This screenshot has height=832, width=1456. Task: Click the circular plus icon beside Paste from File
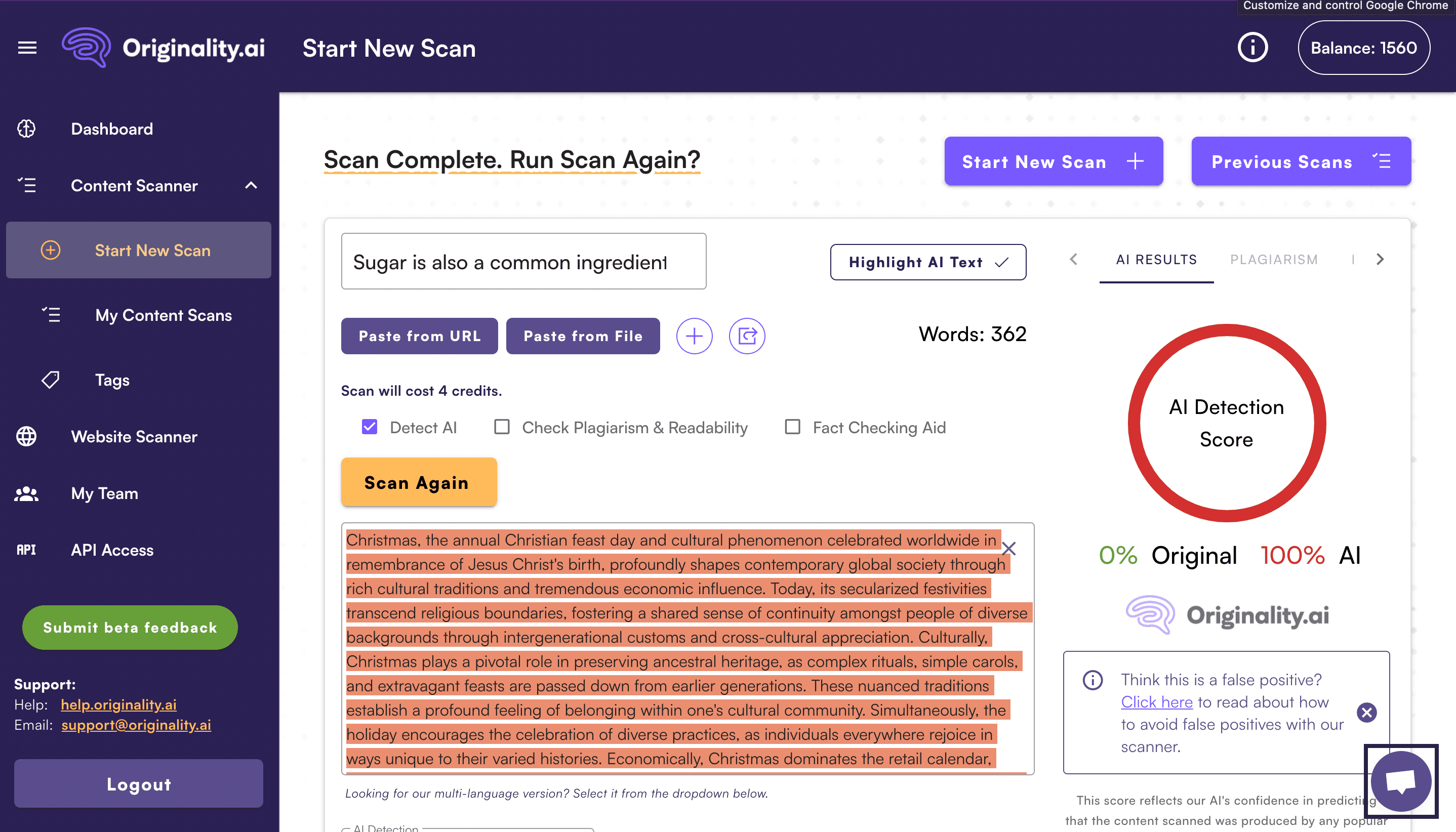tap(694, 336)
